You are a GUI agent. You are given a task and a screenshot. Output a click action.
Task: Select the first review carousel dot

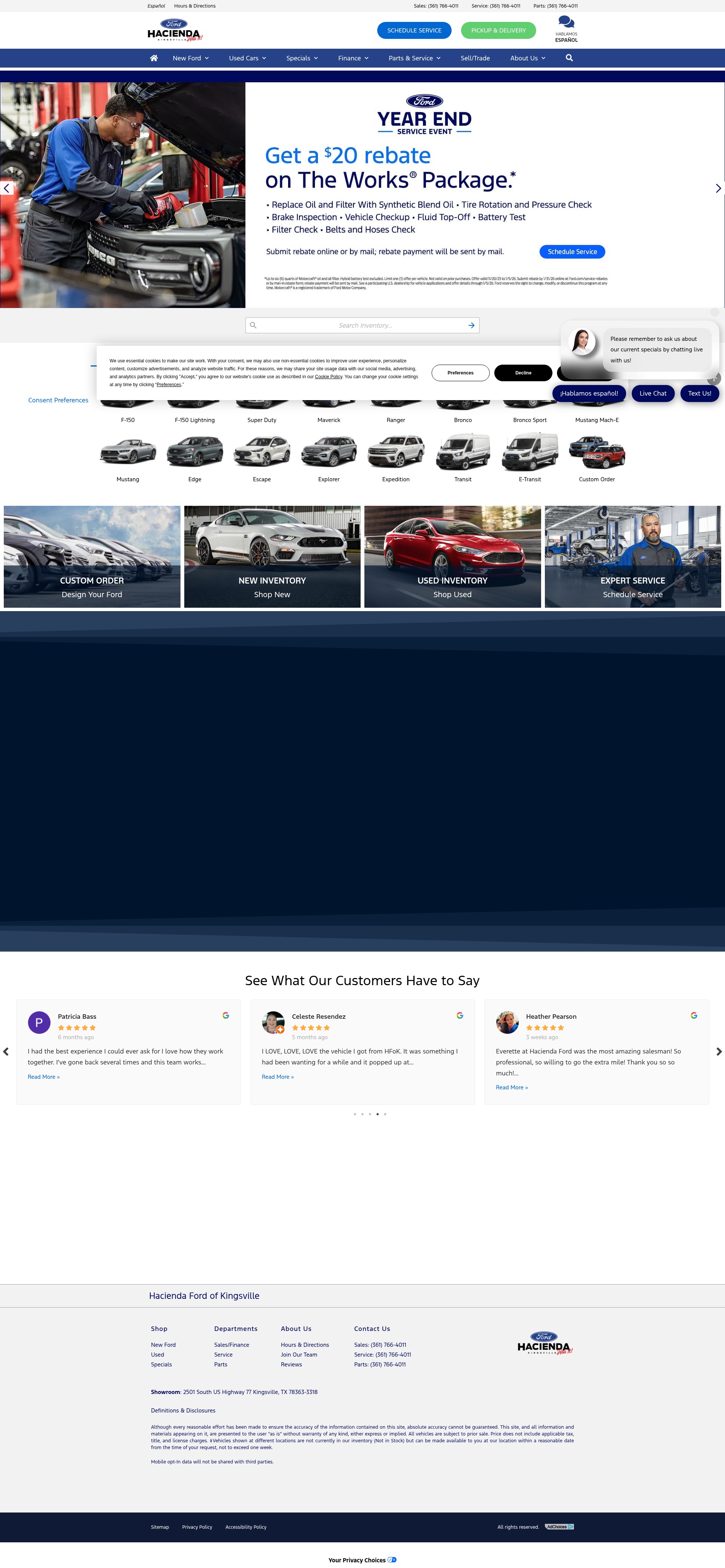click(x=355, y=1114)
